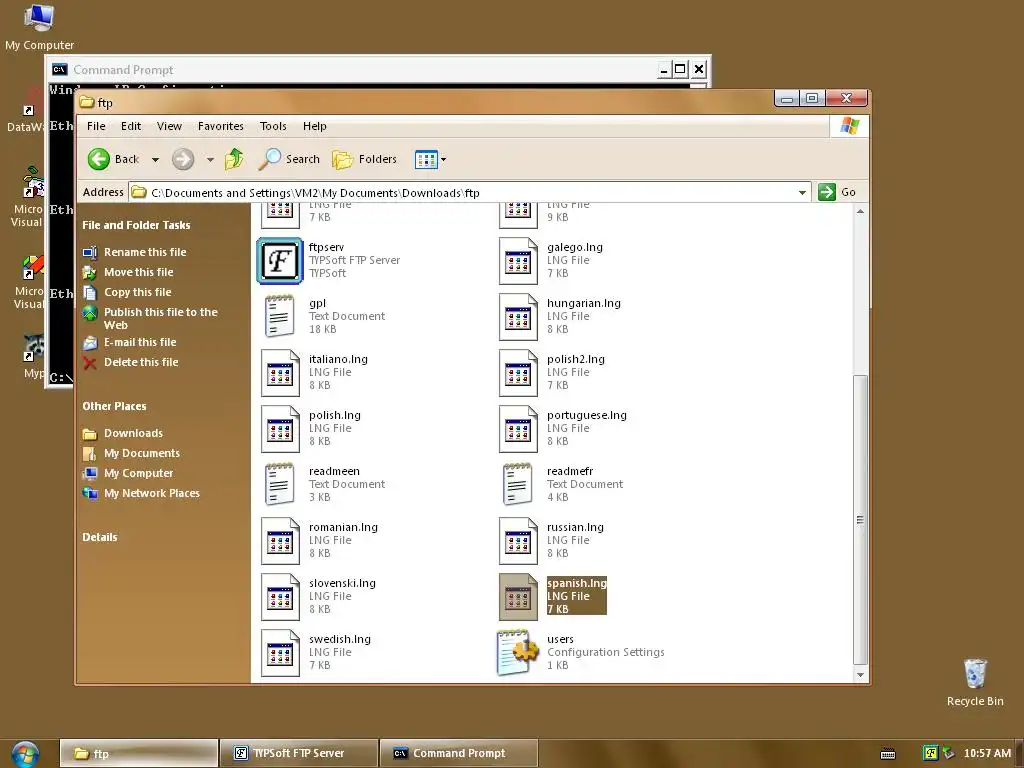Click Copy this file task link
The height and width of the screenshot is (768, 1024).
pyautogui.click(x=137, y=293)
